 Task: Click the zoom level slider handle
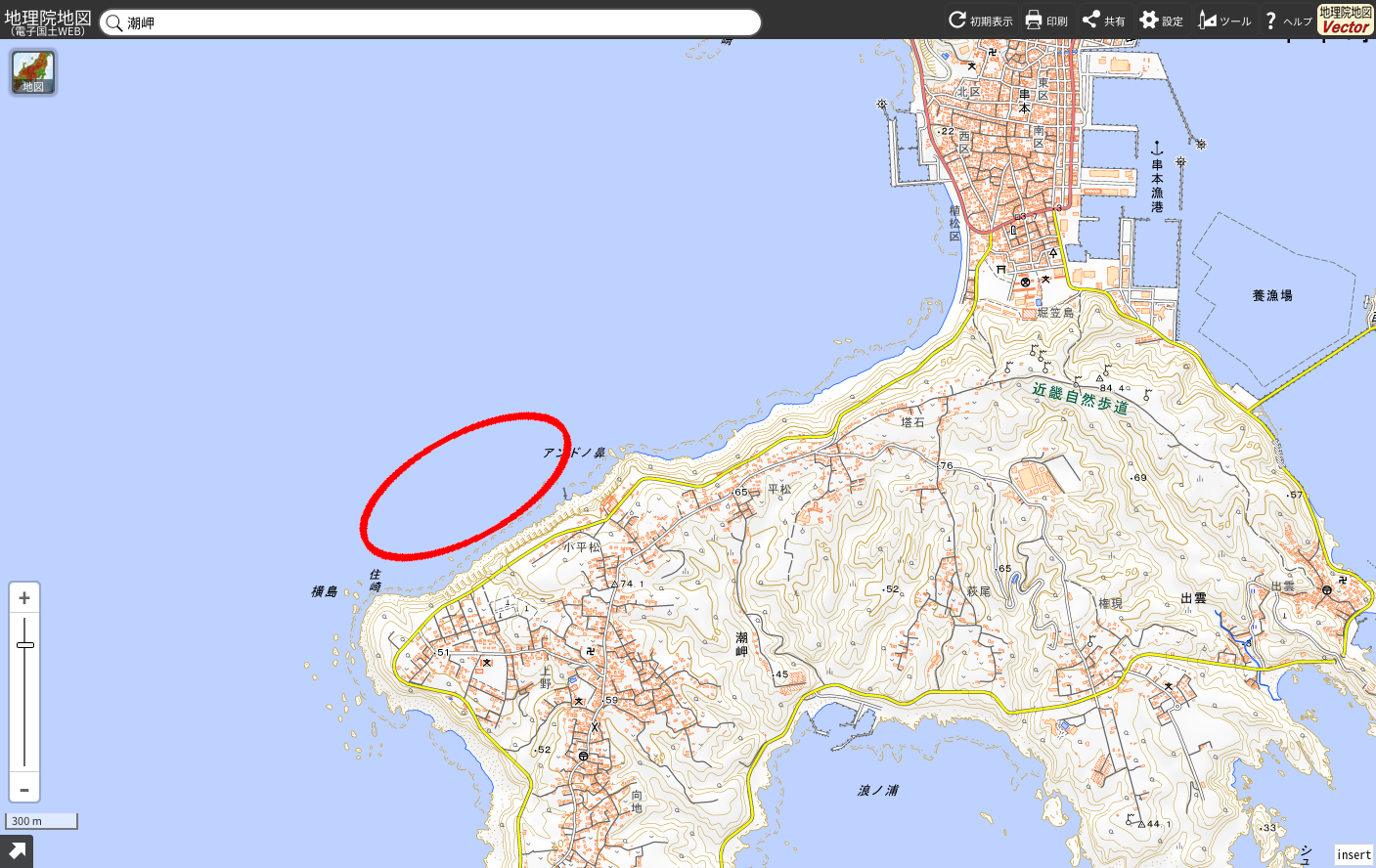[x=25, y=645]
